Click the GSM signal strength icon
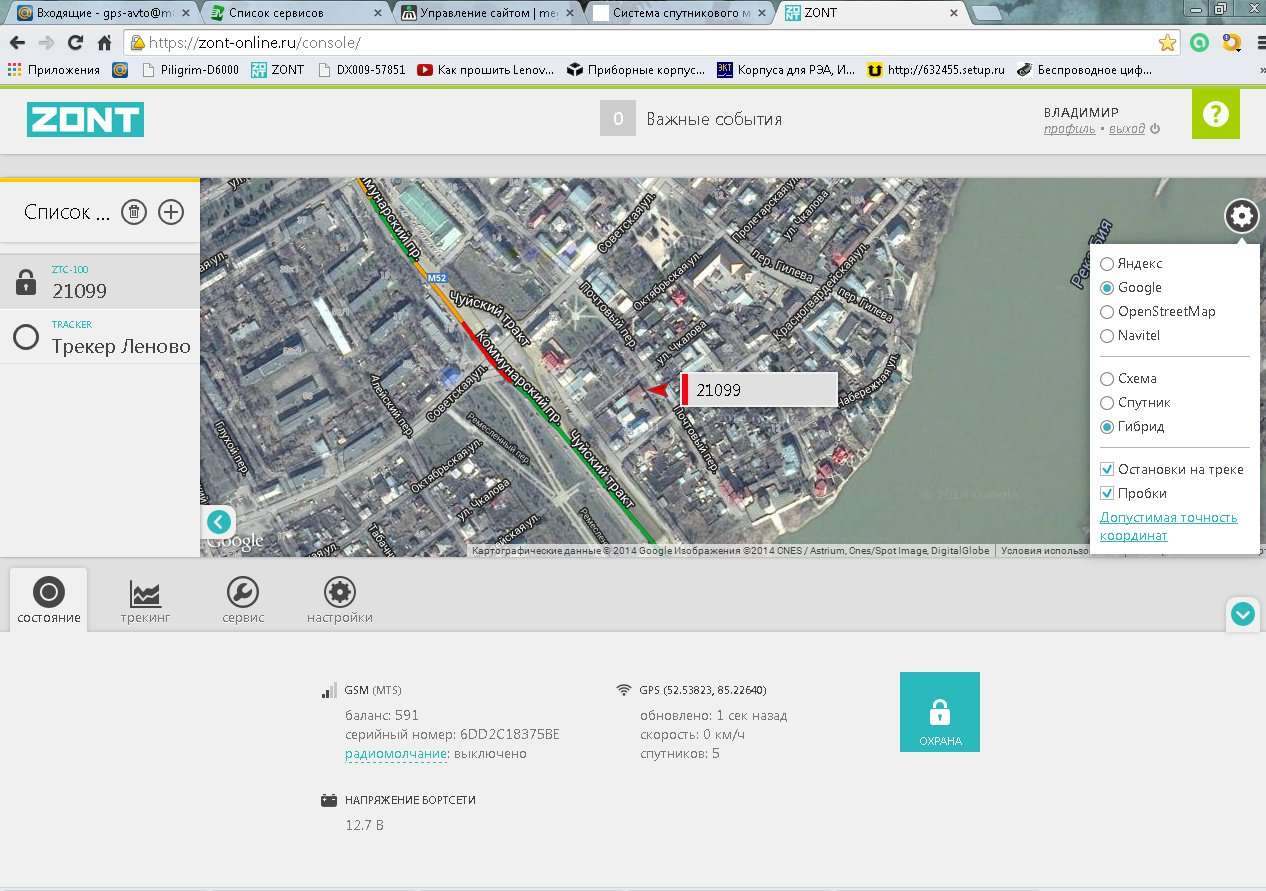The width and height of the screenshot is (1266, 891). (x=329, y=690)
